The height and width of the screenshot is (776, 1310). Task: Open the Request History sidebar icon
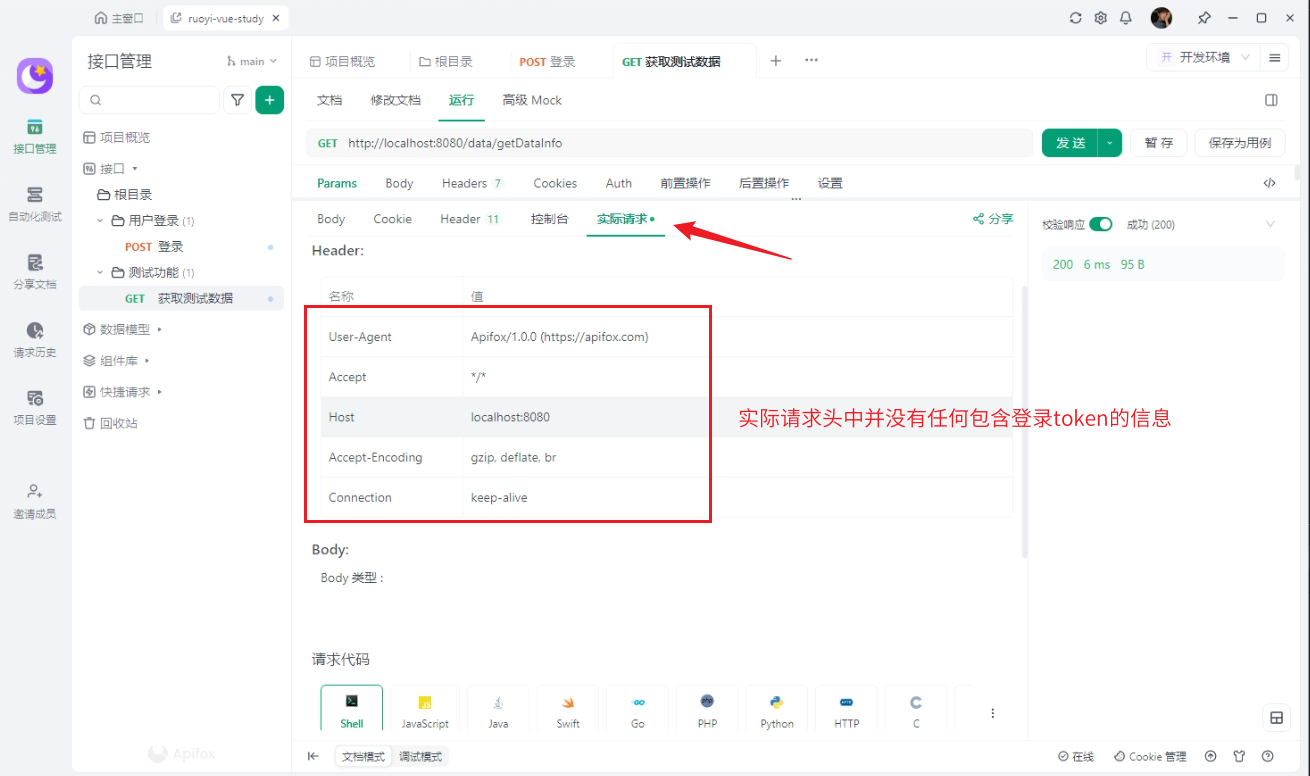[35, 338]
